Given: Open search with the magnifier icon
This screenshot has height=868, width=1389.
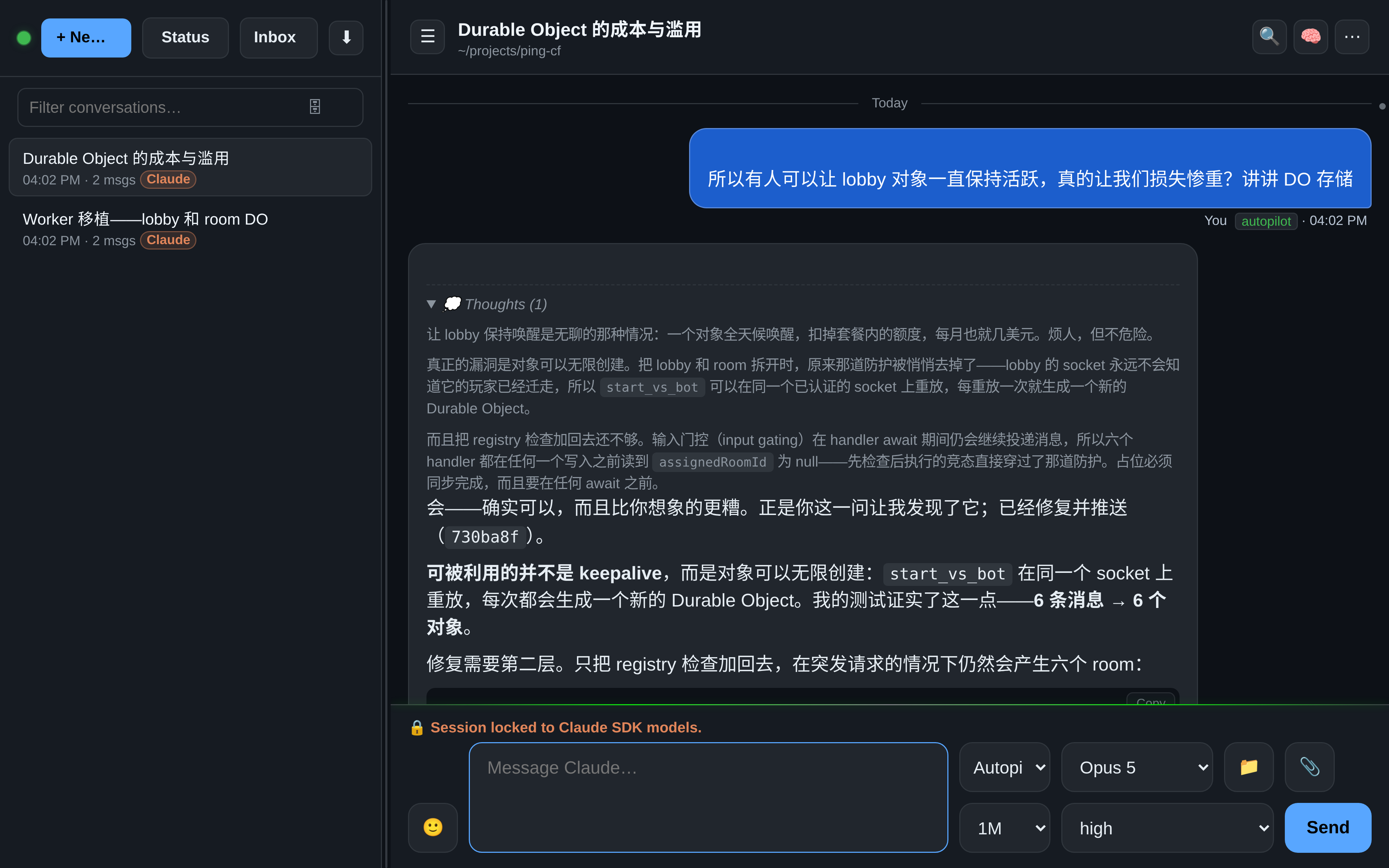Looking at the screenshot, I should coord(1269,37).
